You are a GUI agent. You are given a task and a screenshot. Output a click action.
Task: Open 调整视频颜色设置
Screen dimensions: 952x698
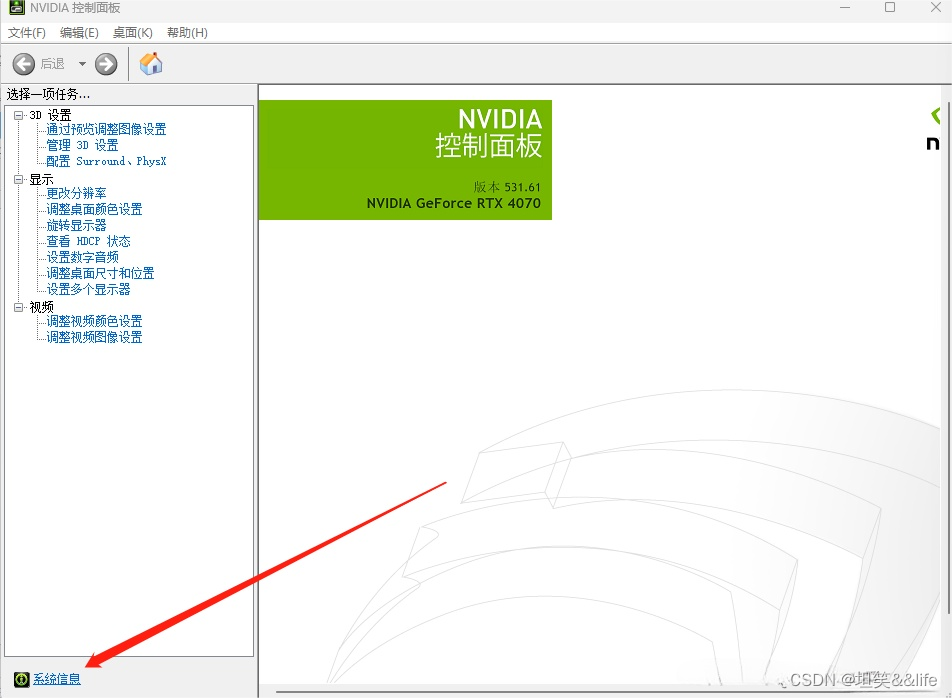coord(94,321)
